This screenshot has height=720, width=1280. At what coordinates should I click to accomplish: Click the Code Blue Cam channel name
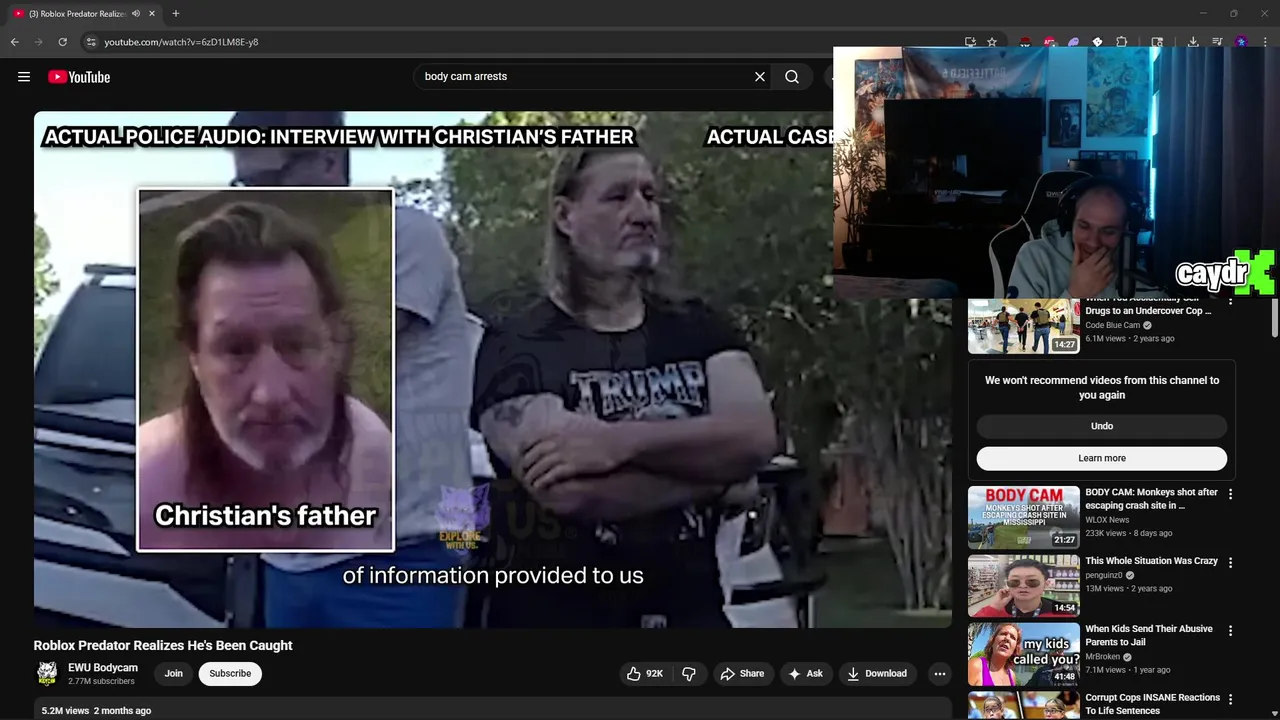[x=1113, y=325]
